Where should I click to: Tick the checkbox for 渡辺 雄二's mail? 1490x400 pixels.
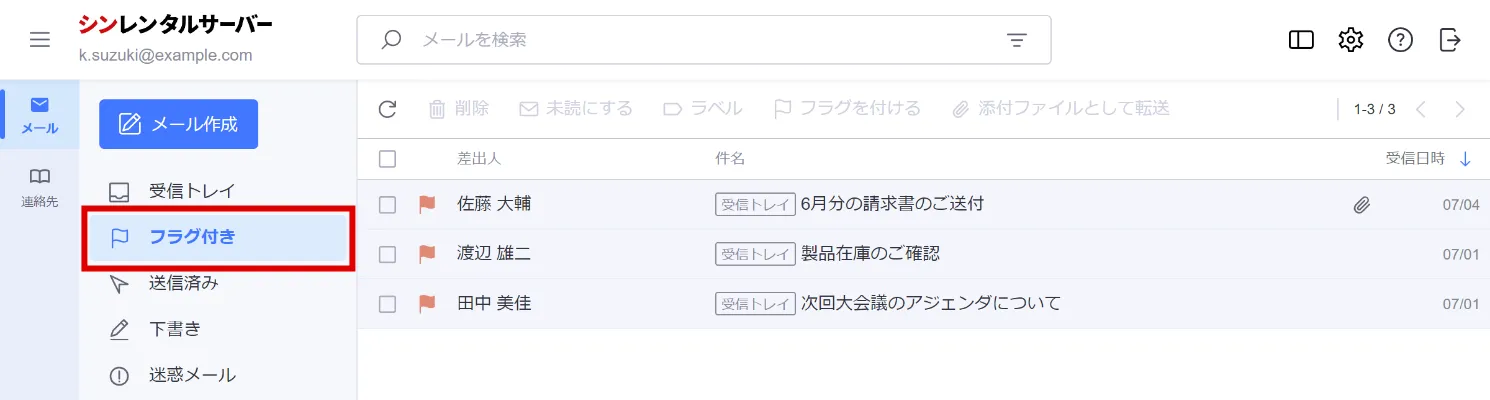tap(388, 254)
